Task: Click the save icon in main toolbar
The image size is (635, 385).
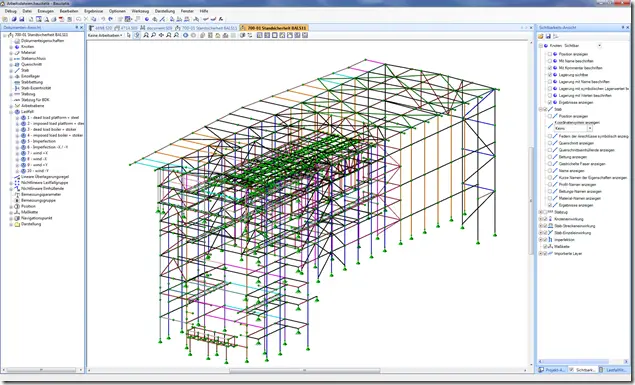Action: tap(22, 19)
